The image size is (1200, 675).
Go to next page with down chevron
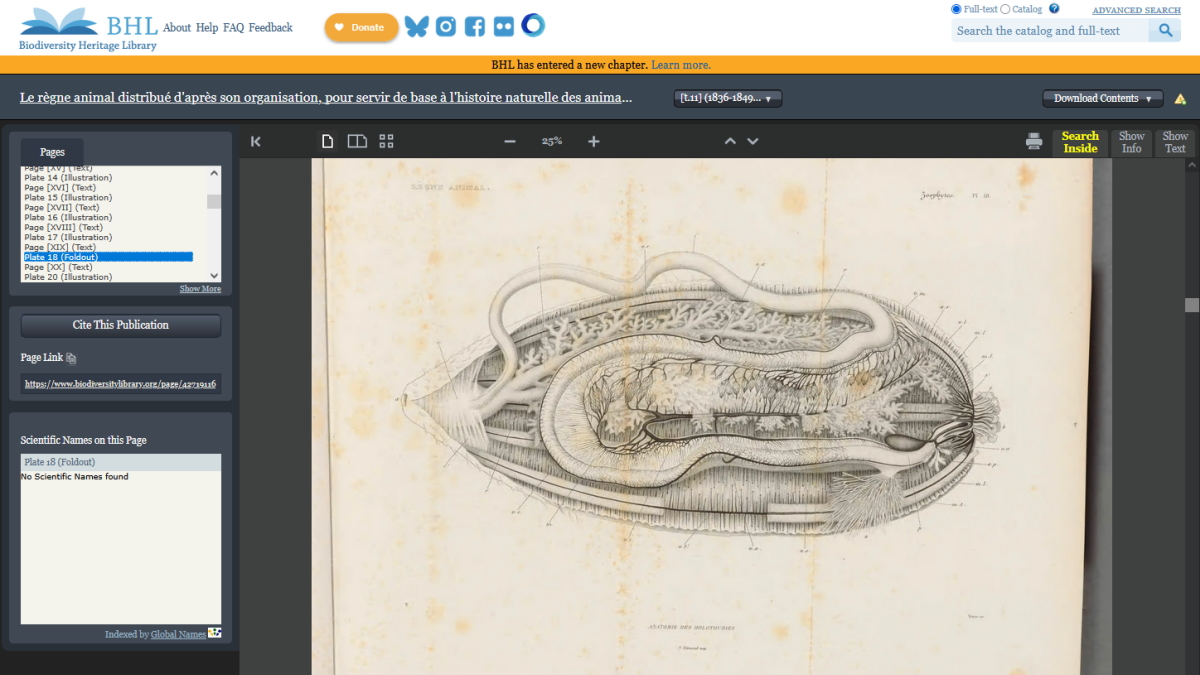753,142
